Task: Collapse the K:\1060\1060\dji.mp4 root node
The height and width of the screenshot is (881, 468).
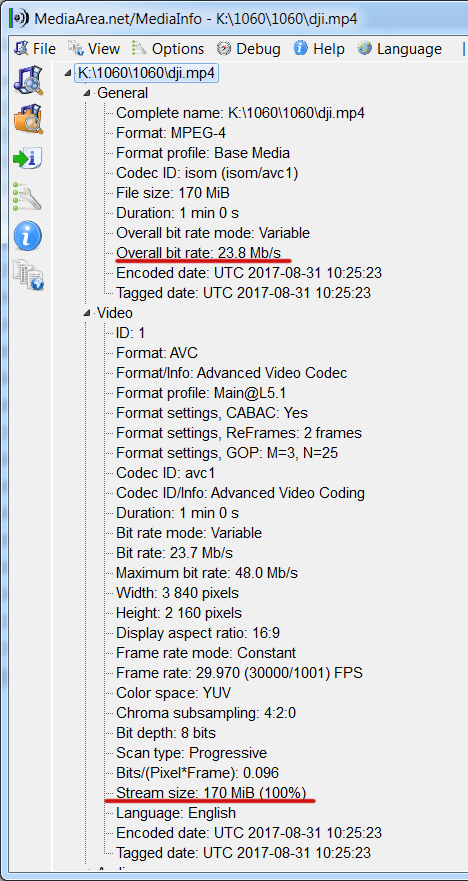Action: point(69,73)
